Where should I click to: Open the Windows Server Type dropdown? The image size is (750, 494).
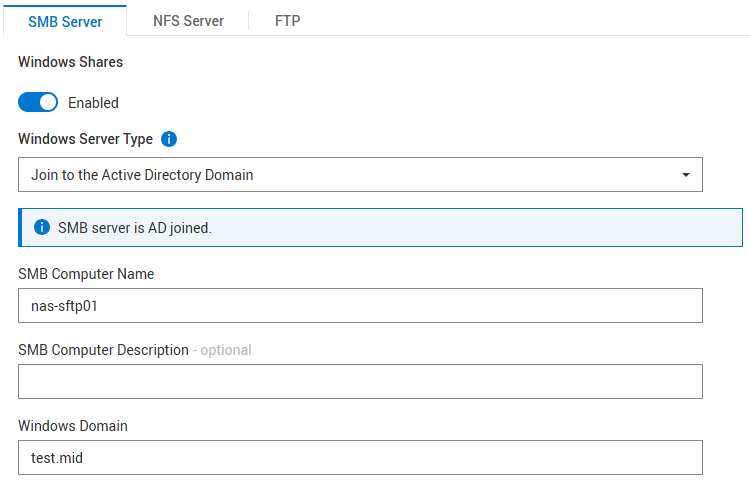tap(360, 175)
